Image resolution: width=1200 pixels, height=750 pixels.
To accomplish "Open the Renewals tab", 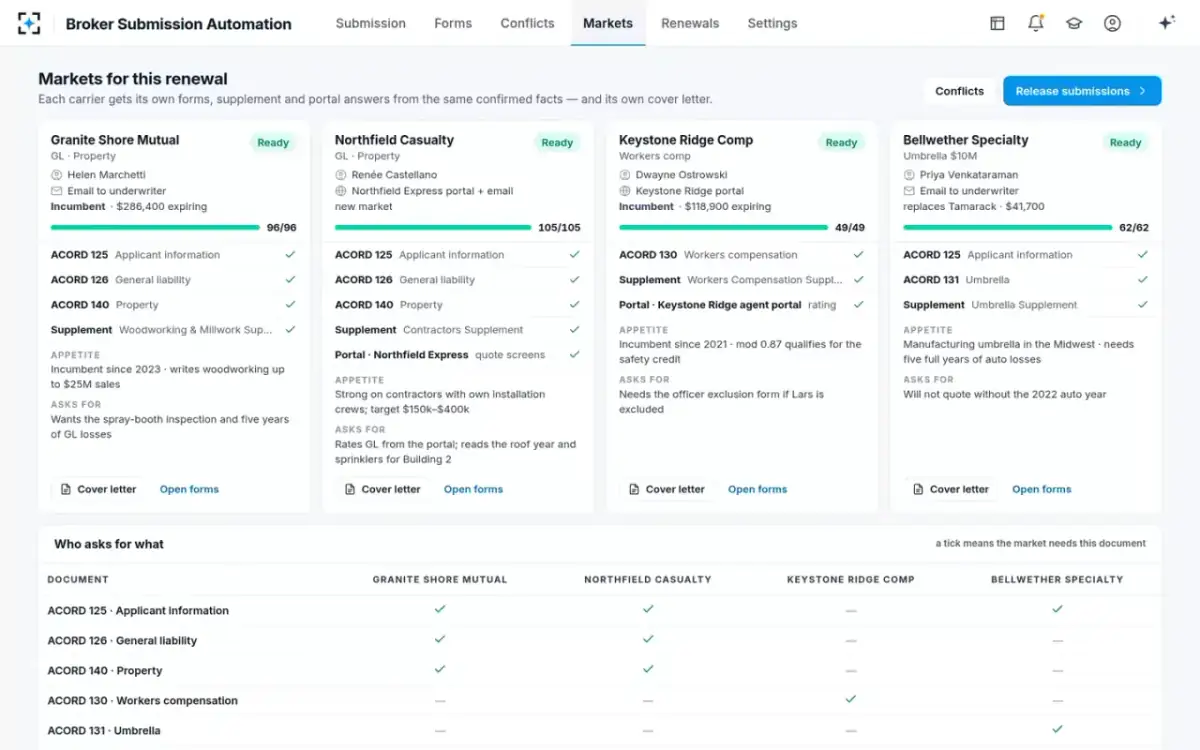I will point(690,23).
